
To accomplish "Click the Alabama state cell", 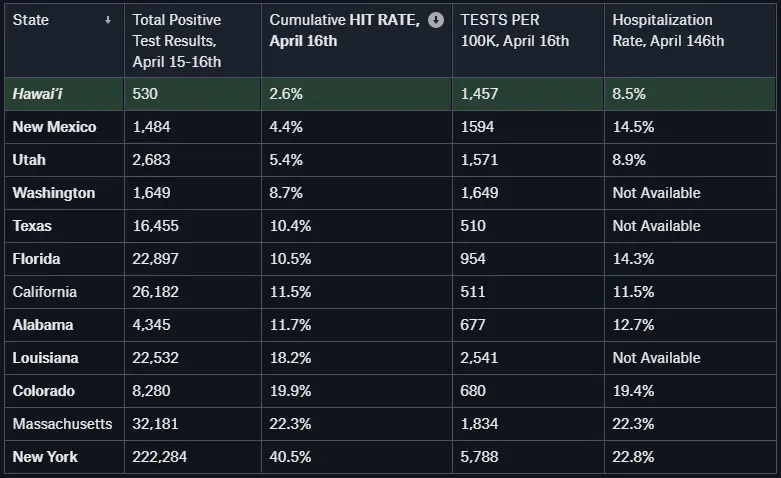I will [43, 325].
